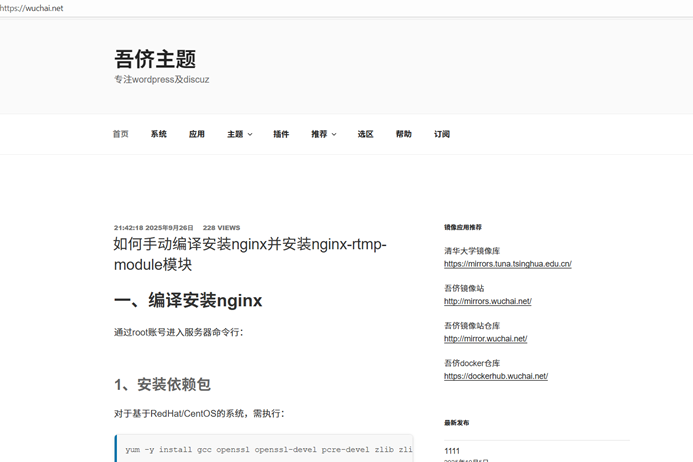Expand the 推荐 menu dropdown arrow
The image size is (693, 462).
point(334,134)
